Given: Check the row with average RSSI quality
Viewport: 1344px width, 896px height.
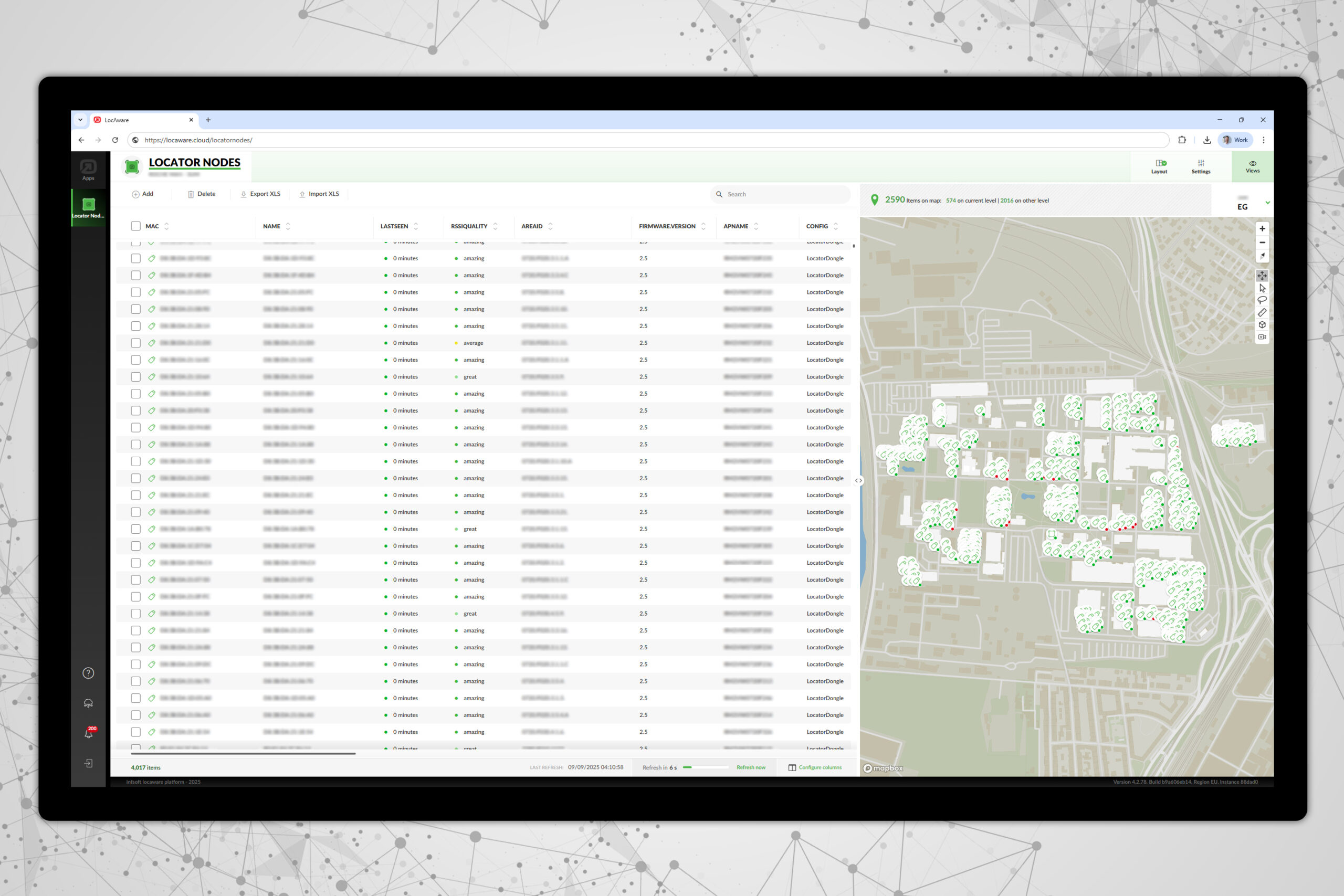Looking at the screenshot, I should (x=135, y=343).
